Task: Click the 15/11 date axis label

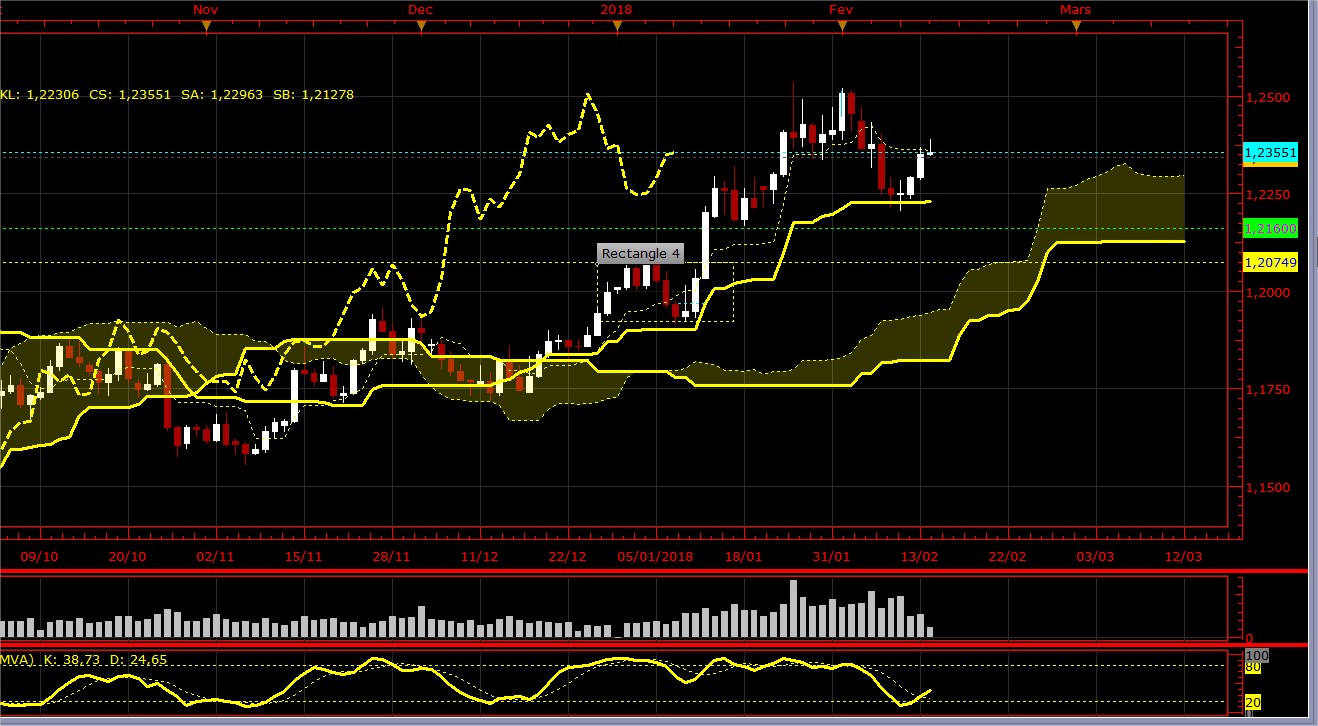Action: click(303, 556)
